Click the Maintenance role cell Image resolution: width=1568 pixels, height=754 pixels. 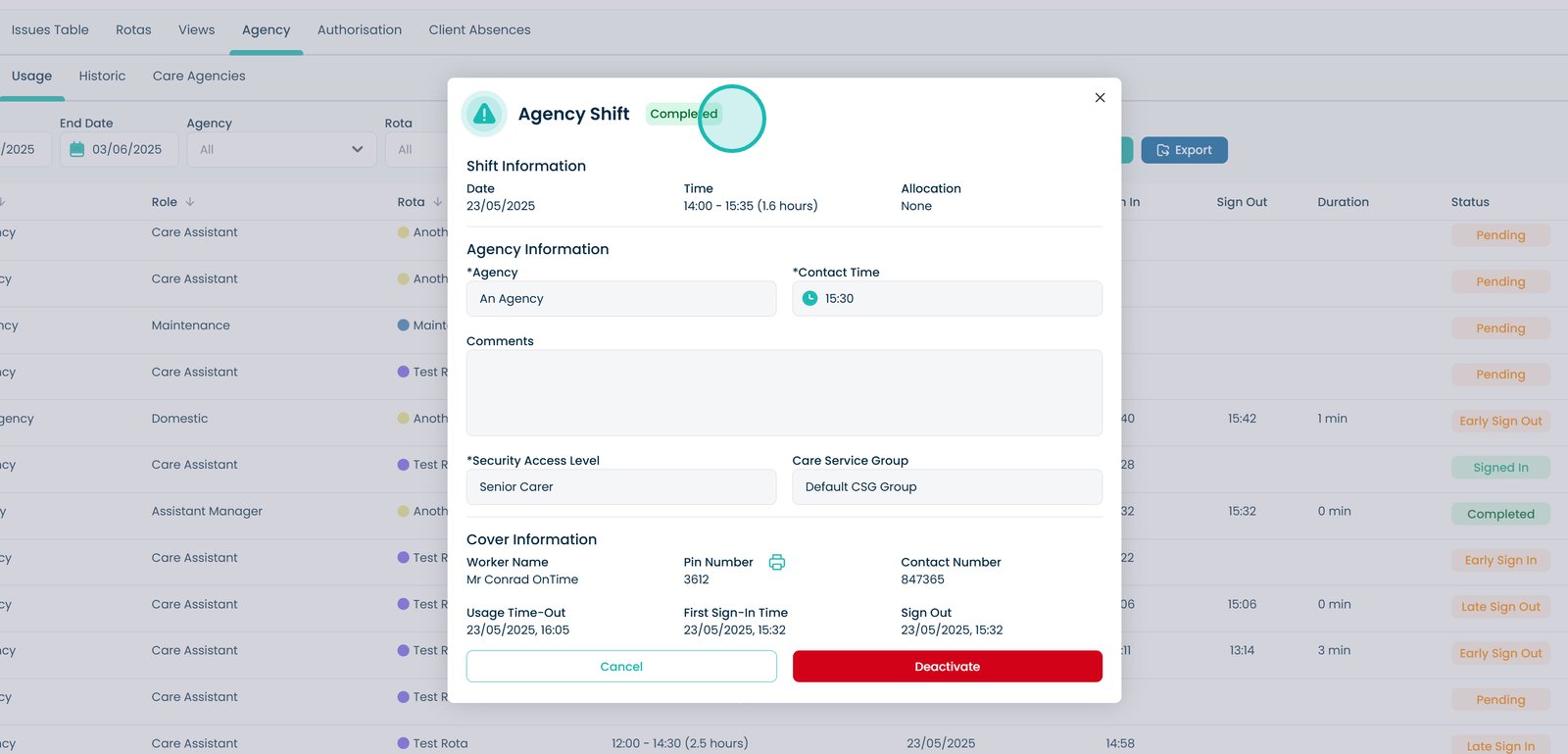(191, 326)
